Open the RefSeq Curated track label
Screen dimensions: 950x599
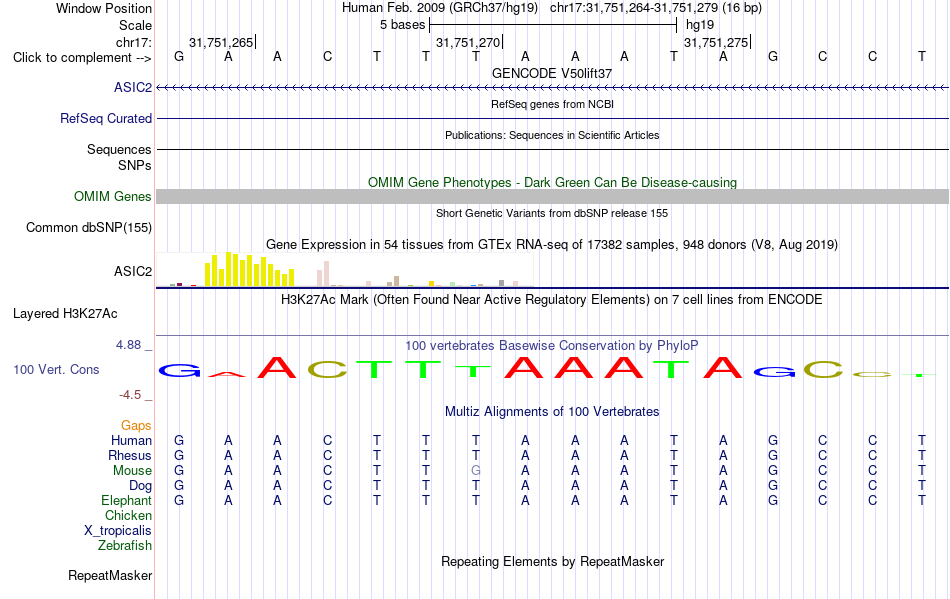pos(106,119)
